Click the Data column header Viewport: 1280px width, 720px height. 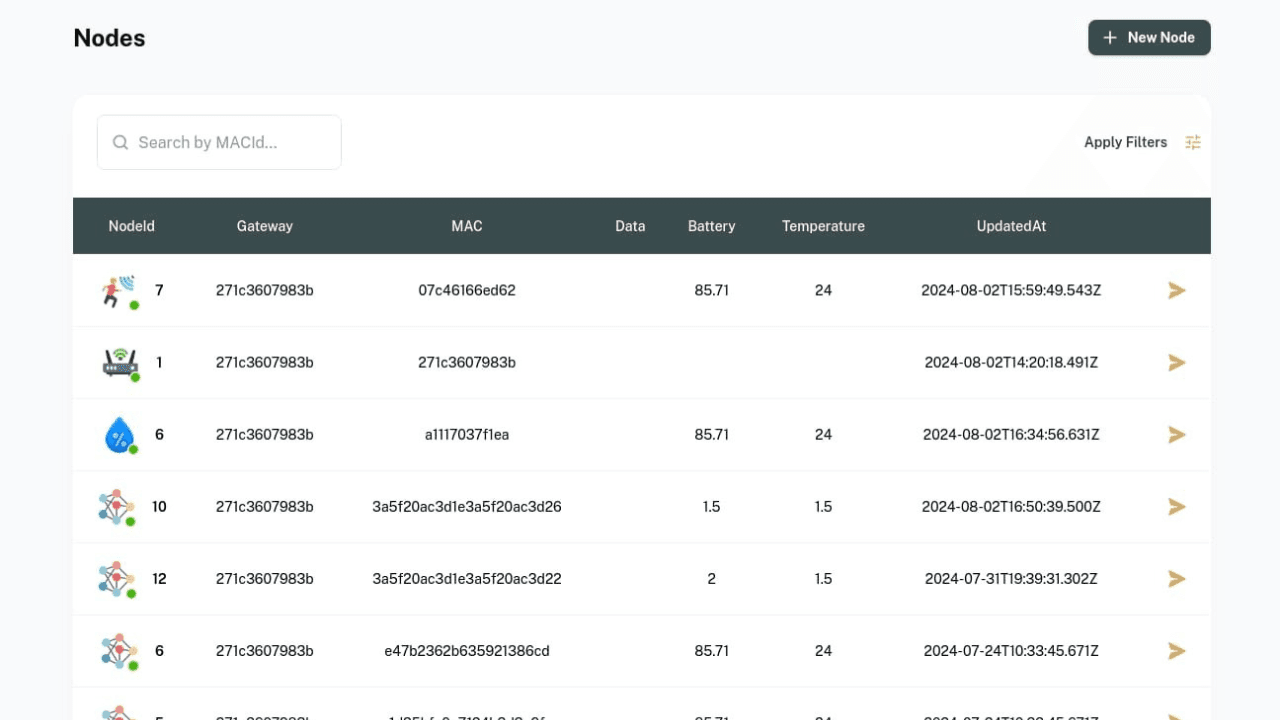tap(630, 226)
